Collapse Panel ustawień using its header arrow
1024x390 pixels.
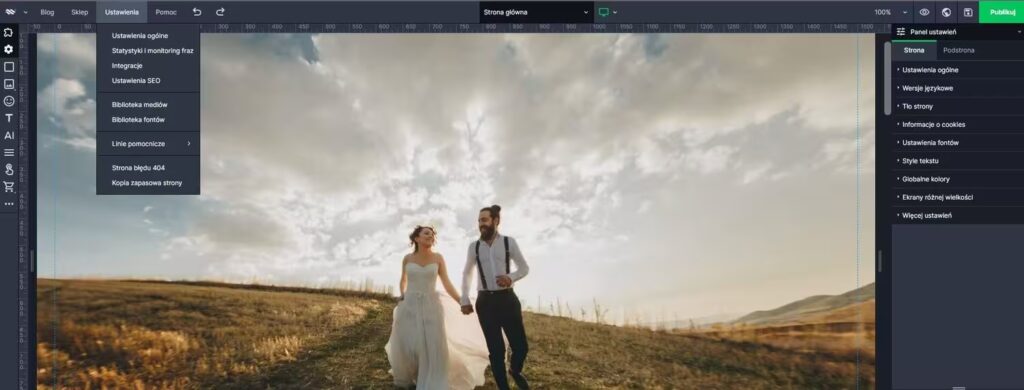[1019, 31]
